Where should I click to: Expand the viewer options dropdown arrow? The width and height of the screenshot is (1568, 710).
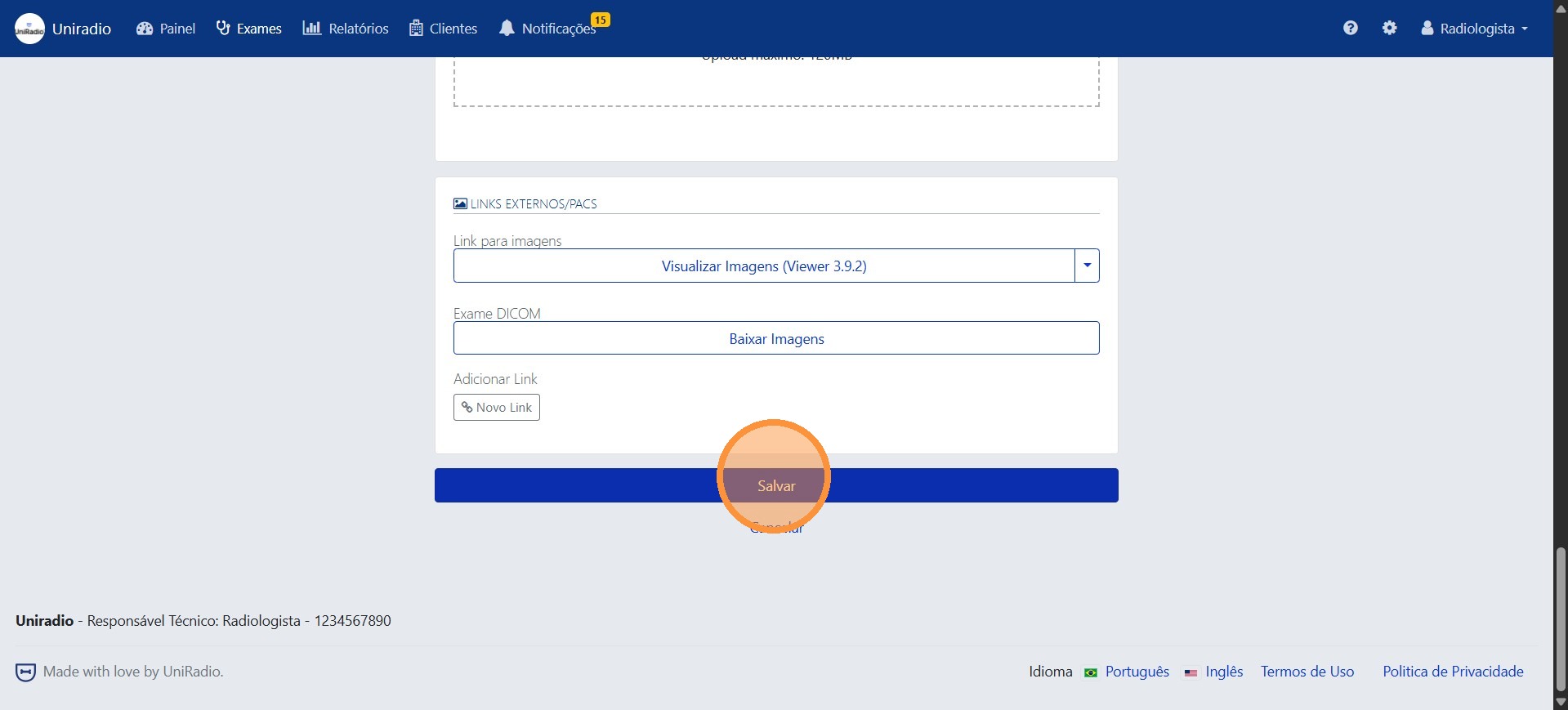point(1087,266)
